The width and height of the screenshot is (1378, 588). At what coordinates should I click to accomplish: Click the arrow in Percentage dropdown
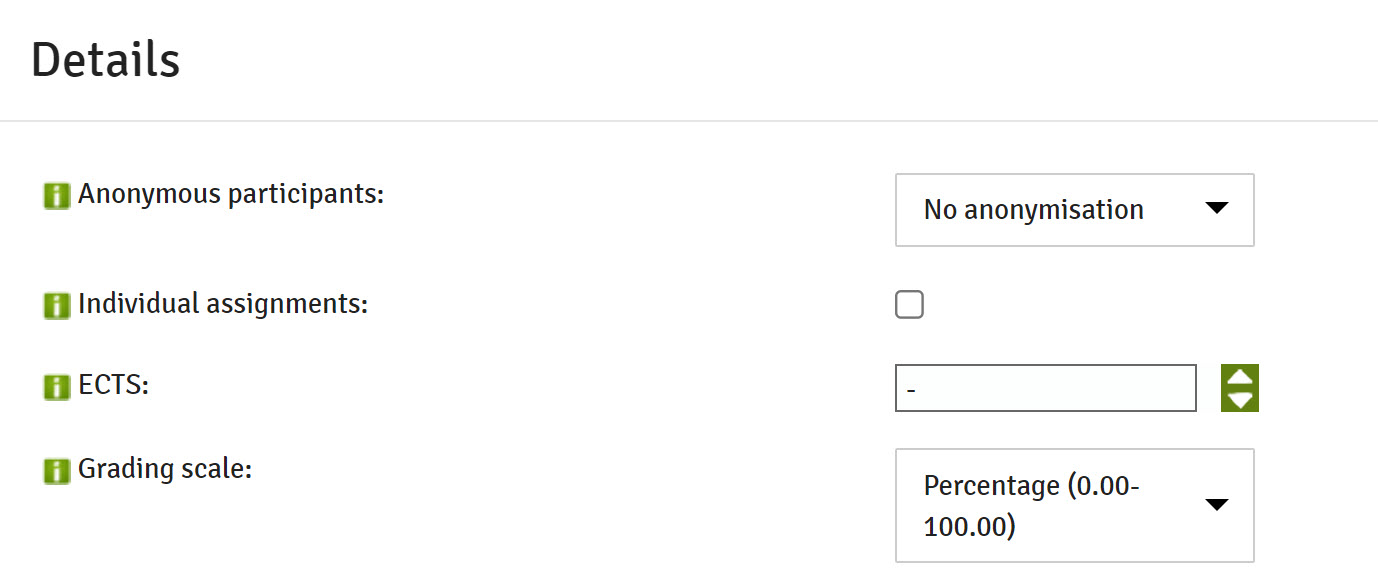pyautogui.click(x=1216, y=504)
